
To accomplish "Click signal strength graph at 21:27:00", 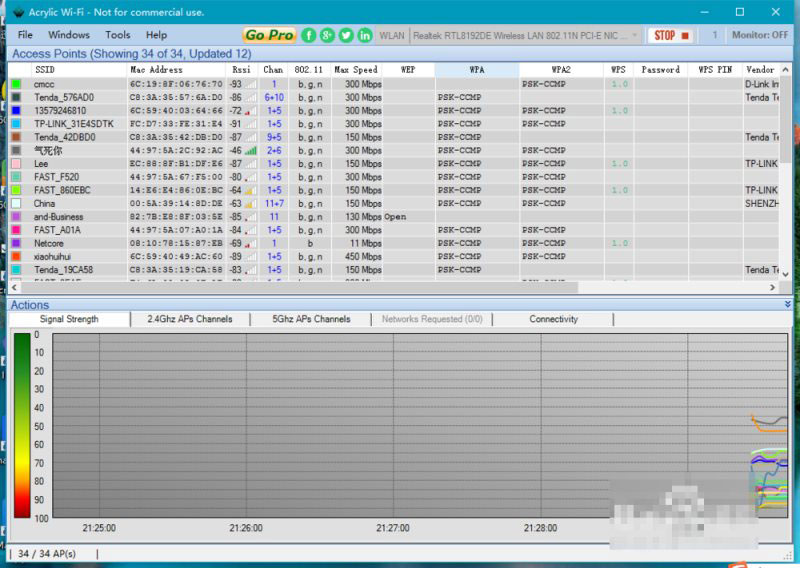I will pos(393,426).
